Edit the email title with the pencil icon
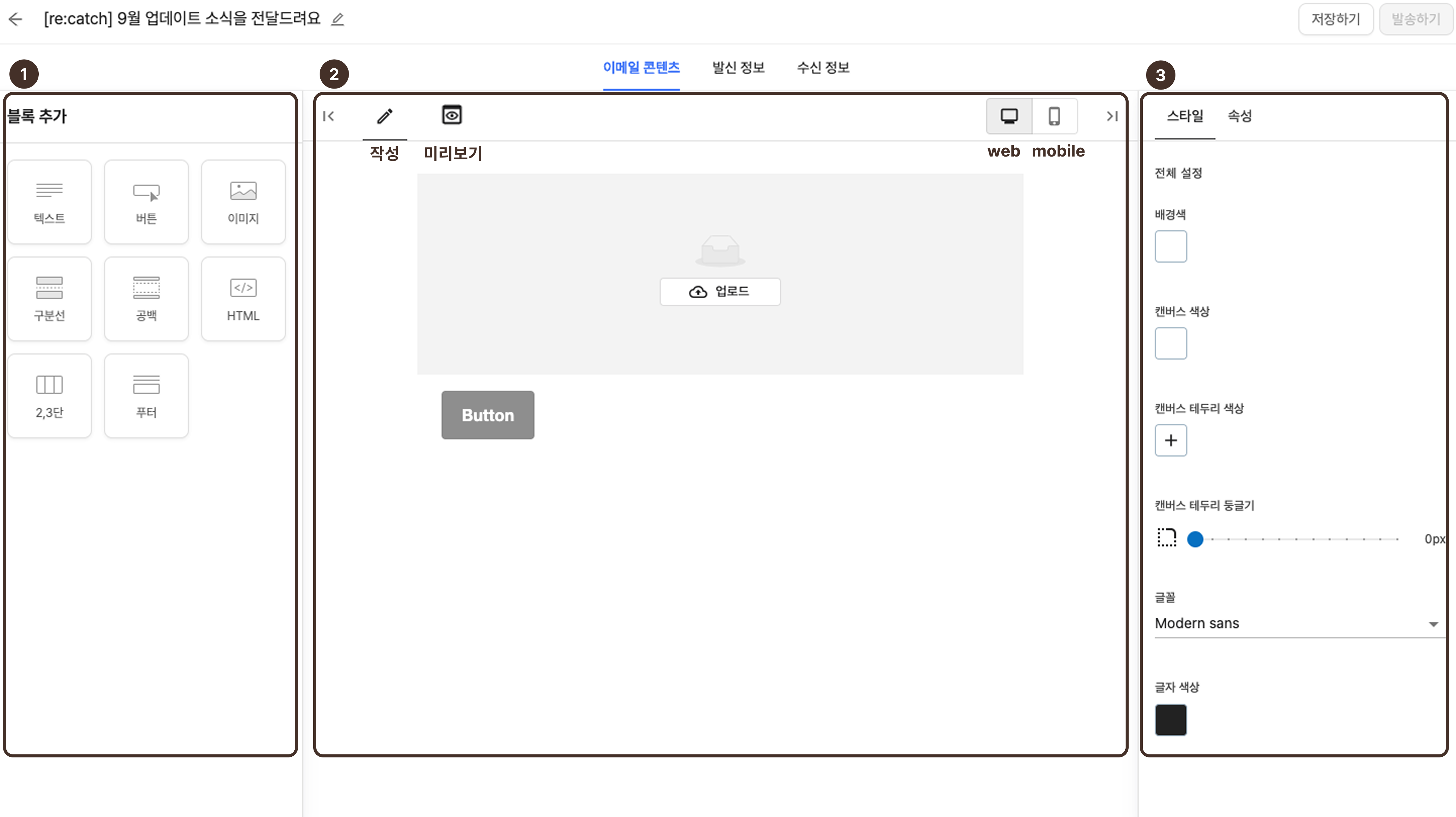The image size is (1456, 817). coord(337,19)
